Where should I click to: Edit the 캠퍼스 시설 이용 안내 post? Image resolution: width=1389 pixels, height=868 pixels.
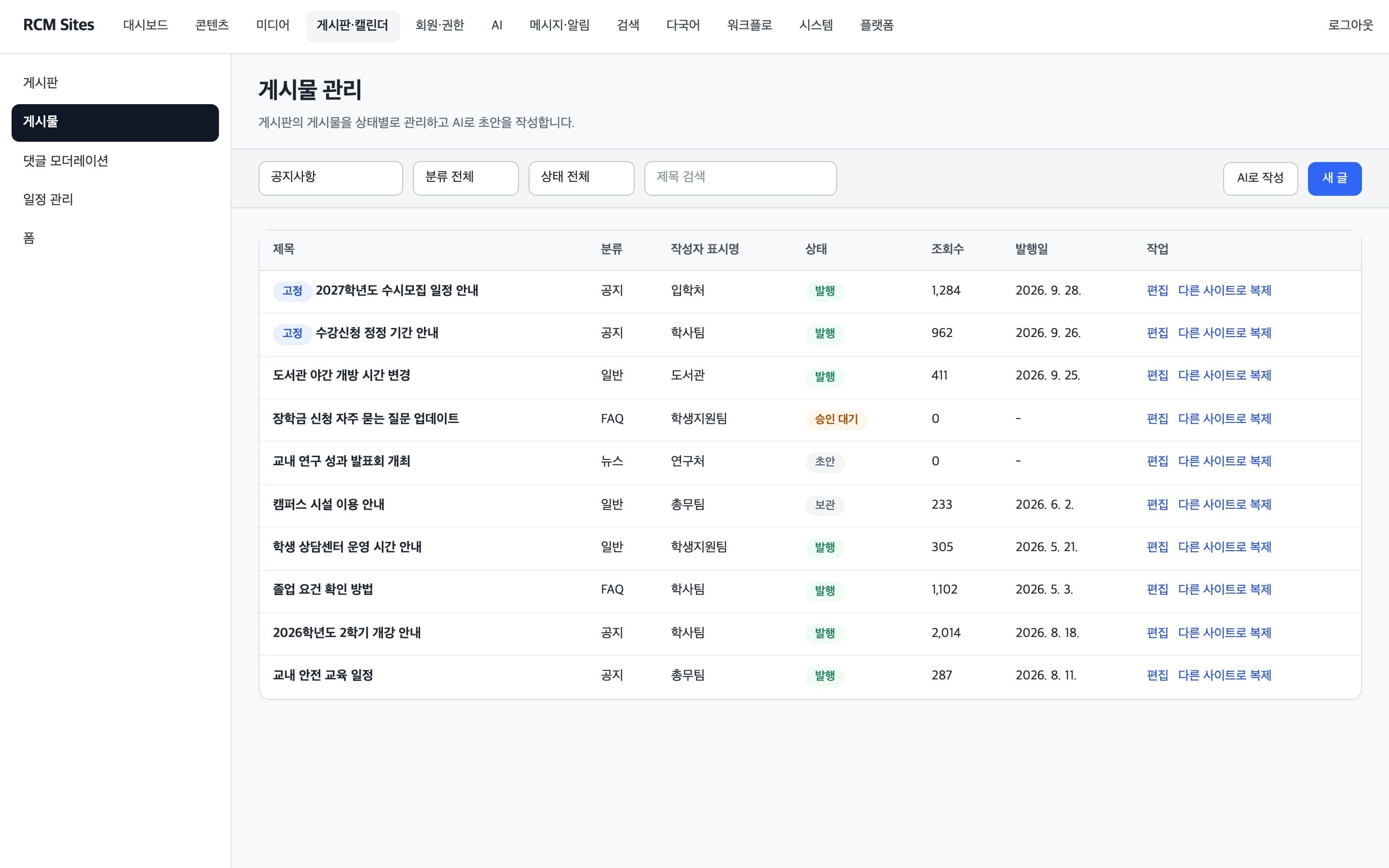1157,504
